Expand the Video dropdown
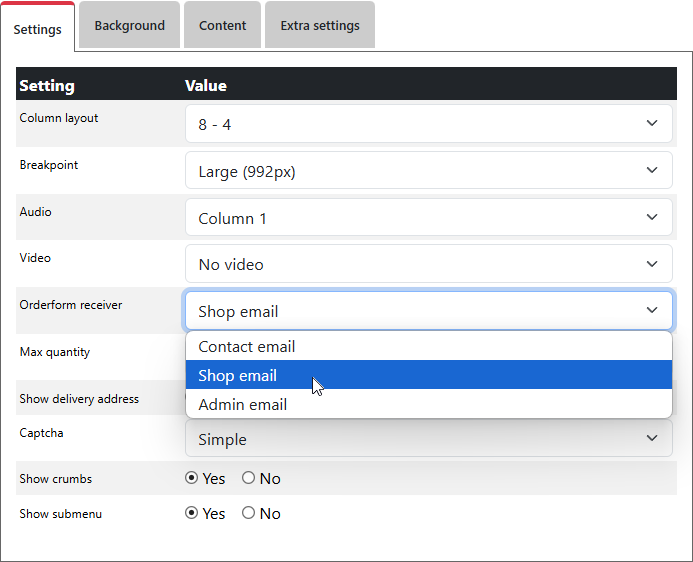This screenshot has height=562, width=693. [x=428, y=264]
